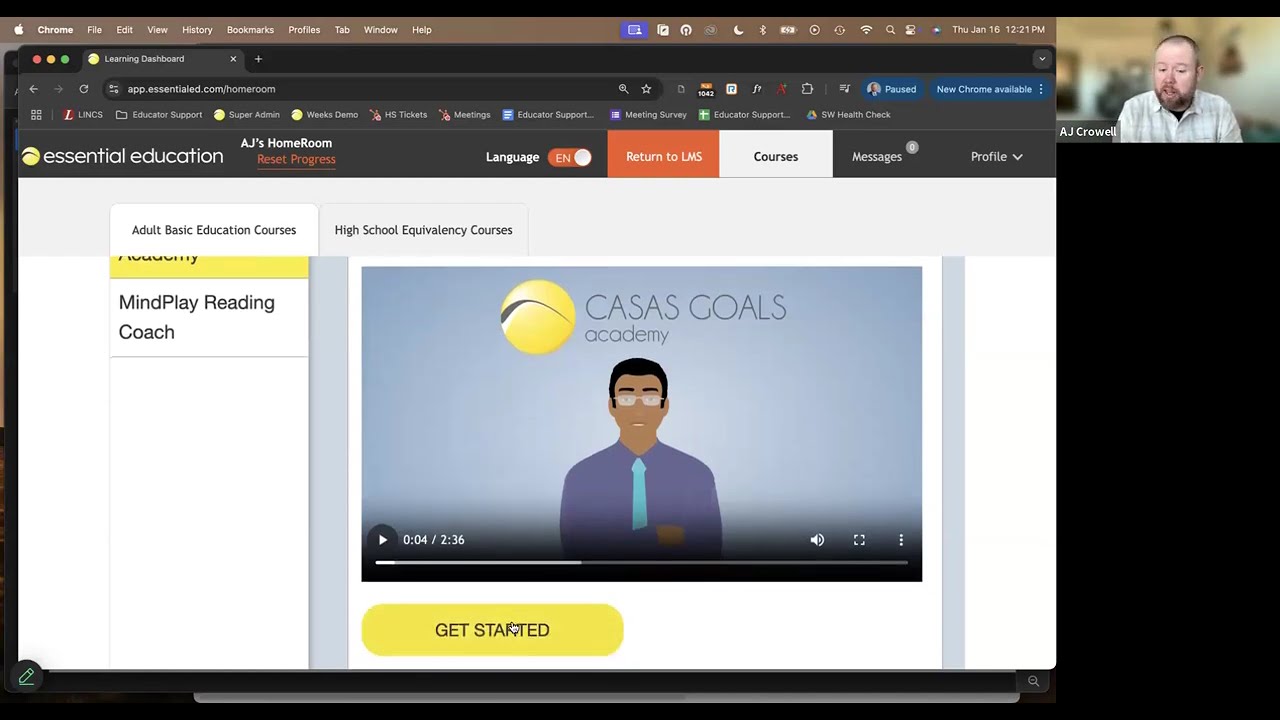Open the HS Tickets bookmark
This screenshot has width=1280, height=720.
398,115
